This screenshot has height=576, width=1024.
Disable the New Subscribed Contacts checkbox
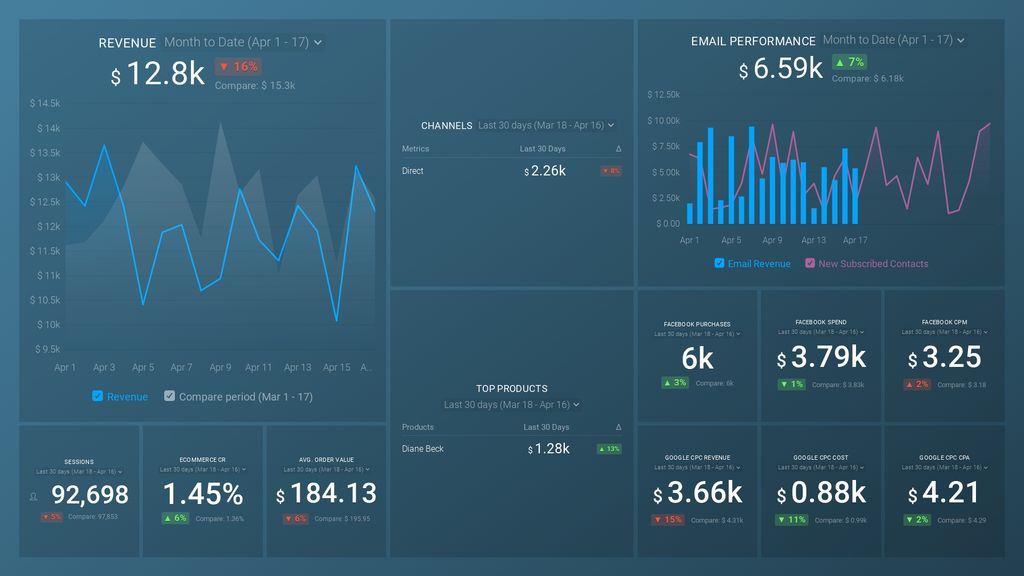(x=810, y=263)
